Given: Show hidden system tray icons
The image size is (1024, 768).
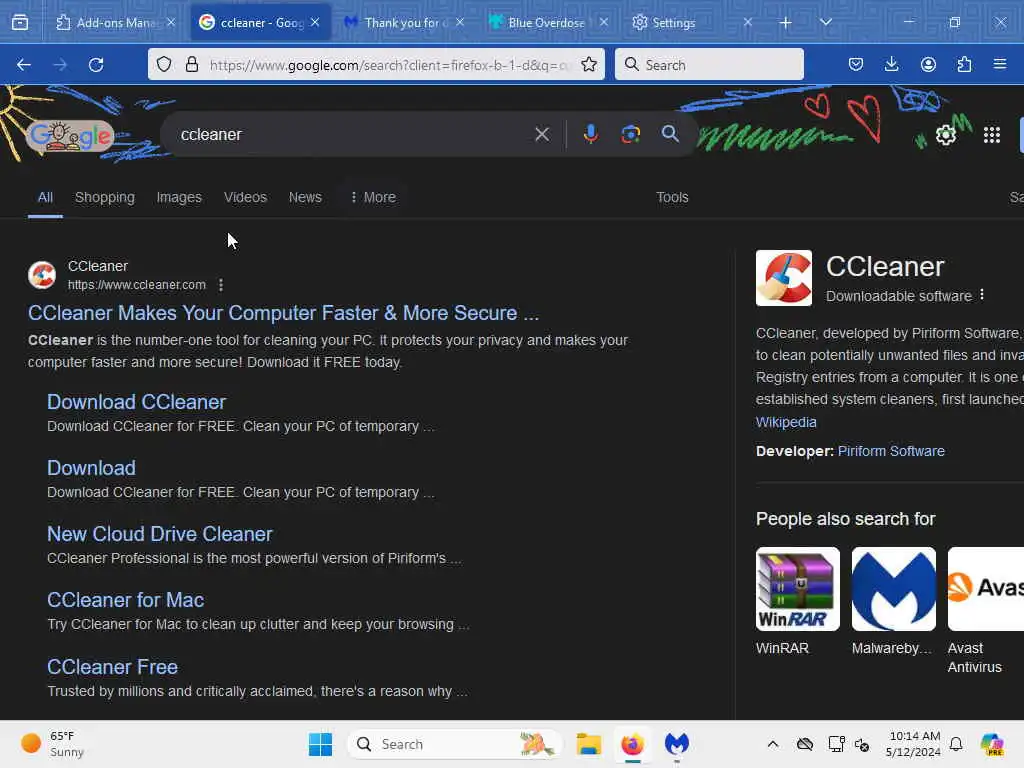Looking at the screenshot, I should click(x=773, y=744).
